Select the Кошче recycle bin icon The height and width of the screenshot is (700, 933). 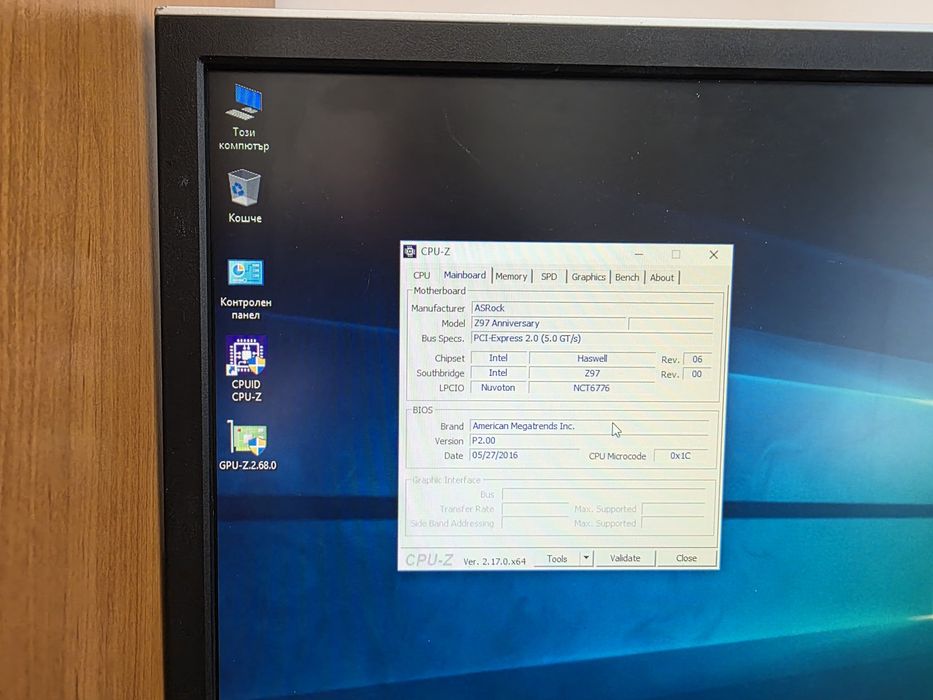click(x=244, y=196)
